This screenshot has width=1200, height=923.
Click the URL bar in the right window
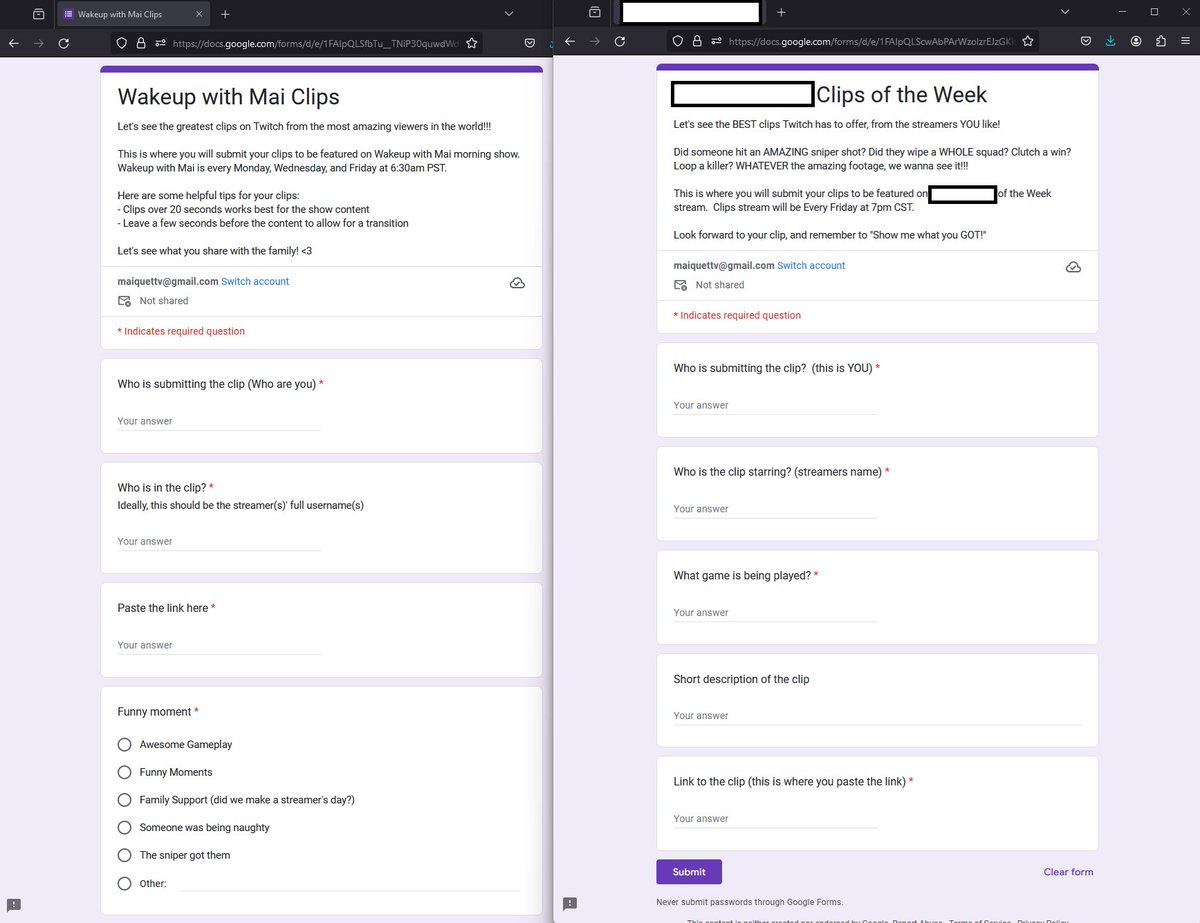(x=854, y=41)
